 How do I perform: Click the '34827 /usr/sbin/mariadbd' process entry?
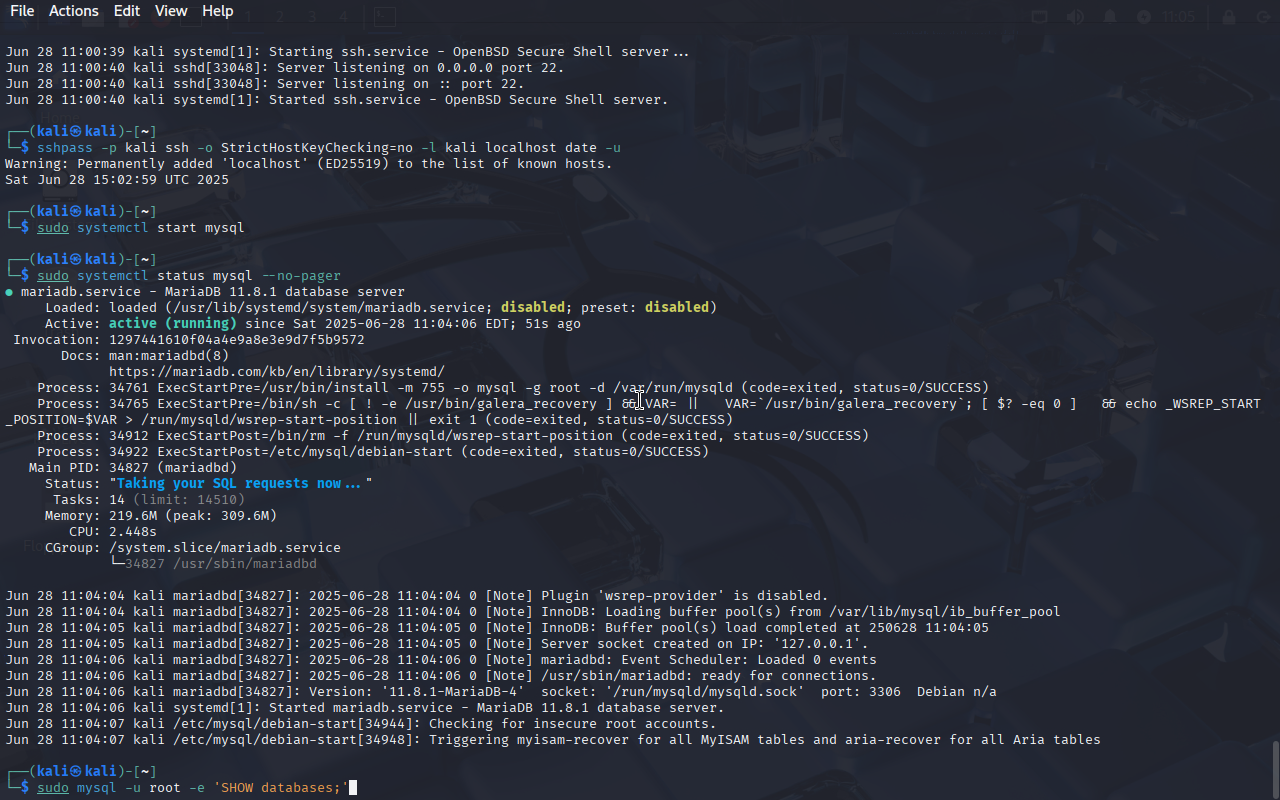tap(221, 564)
